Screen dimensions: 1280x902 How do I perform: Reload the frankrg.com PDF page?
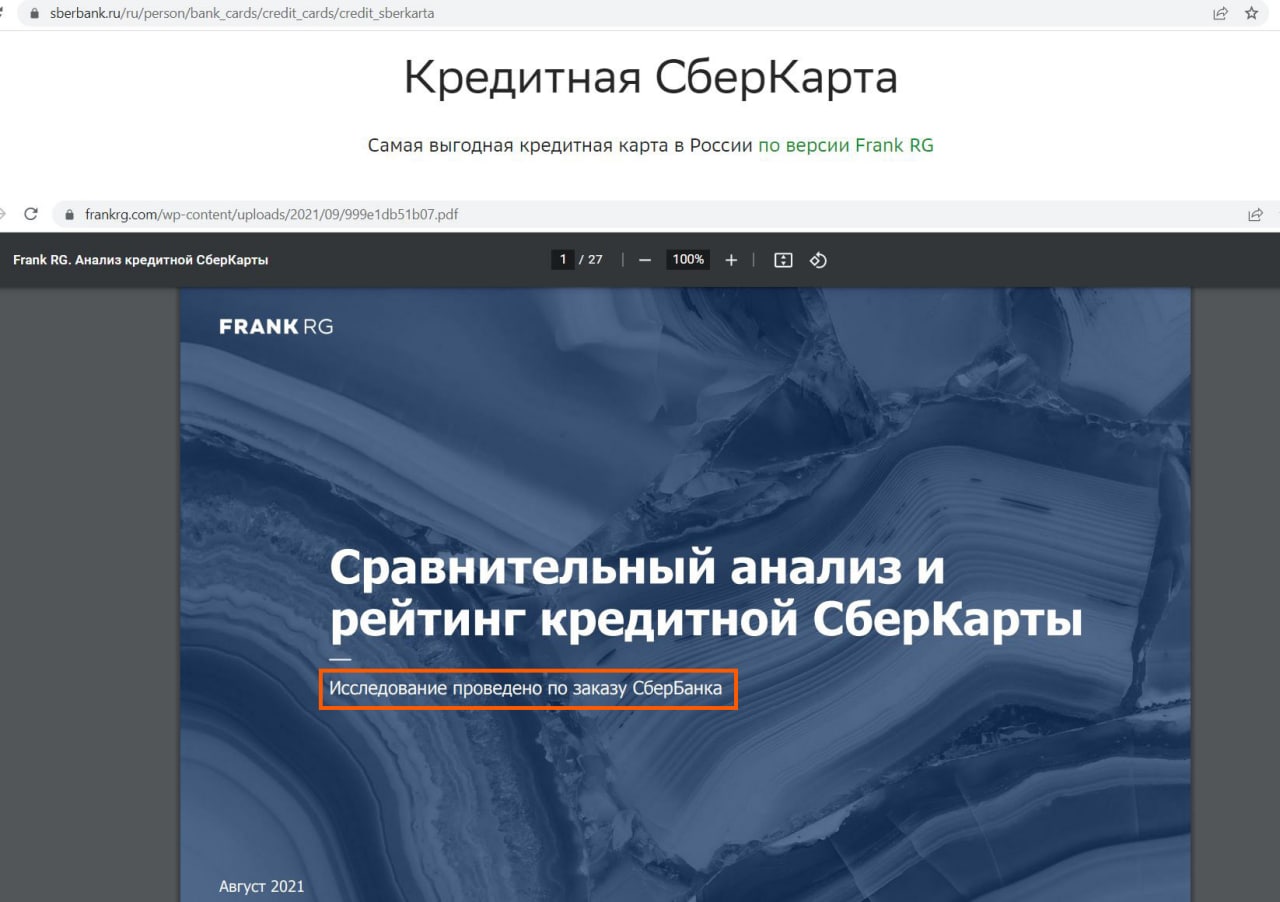tap(31, 214)
